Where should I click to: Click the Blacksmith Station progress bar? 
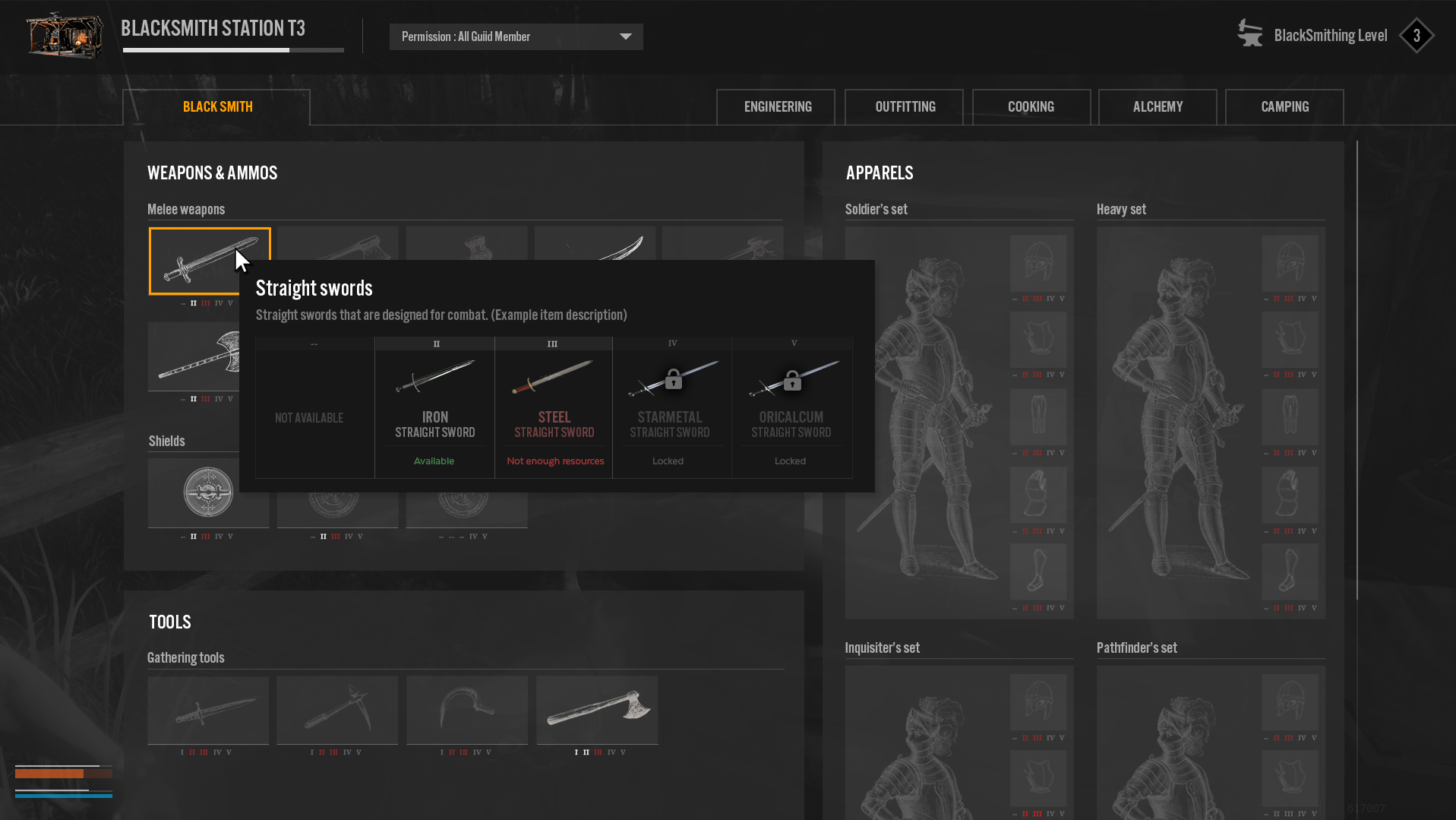click(233, 50)
